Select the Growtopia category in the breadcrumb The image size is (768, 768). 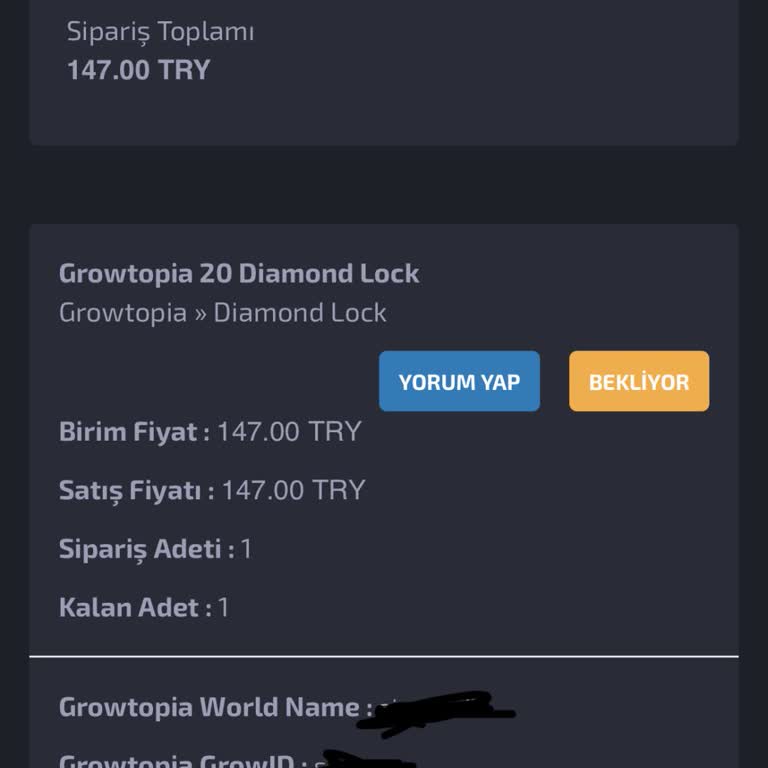point(123,312)
